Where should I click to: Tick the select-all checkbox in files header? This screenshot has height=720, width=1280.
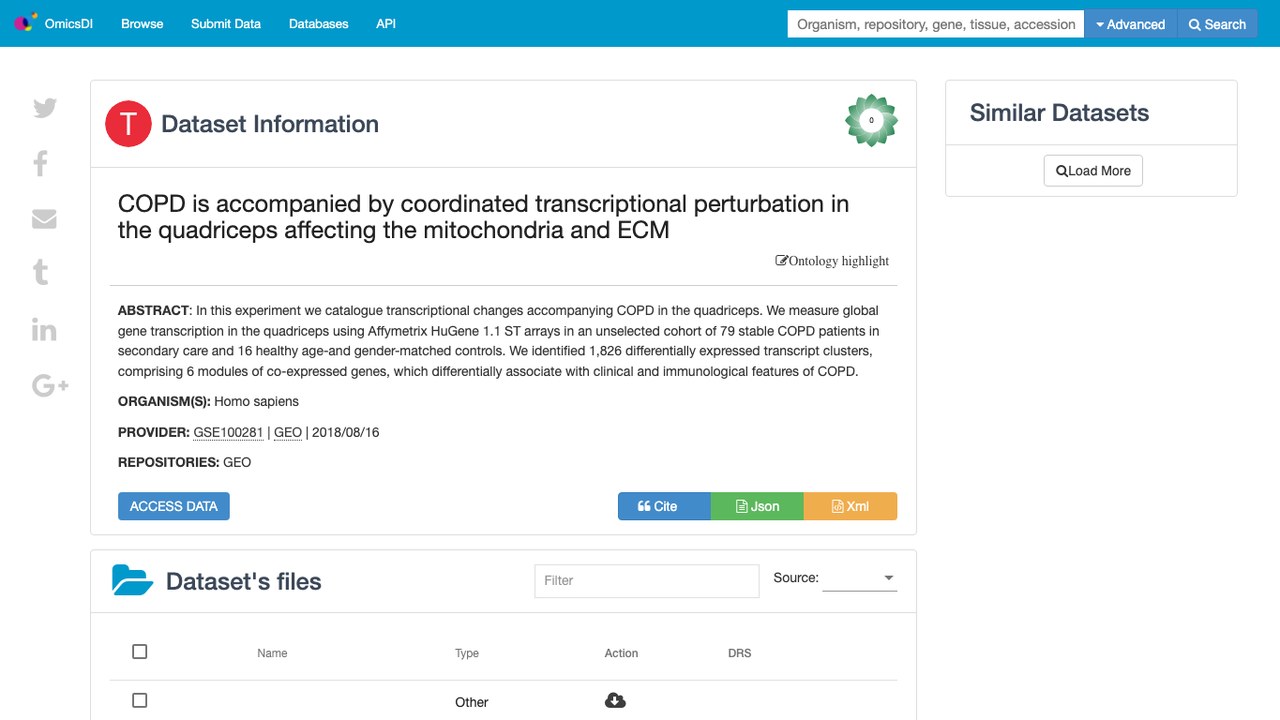pos(140,652)
